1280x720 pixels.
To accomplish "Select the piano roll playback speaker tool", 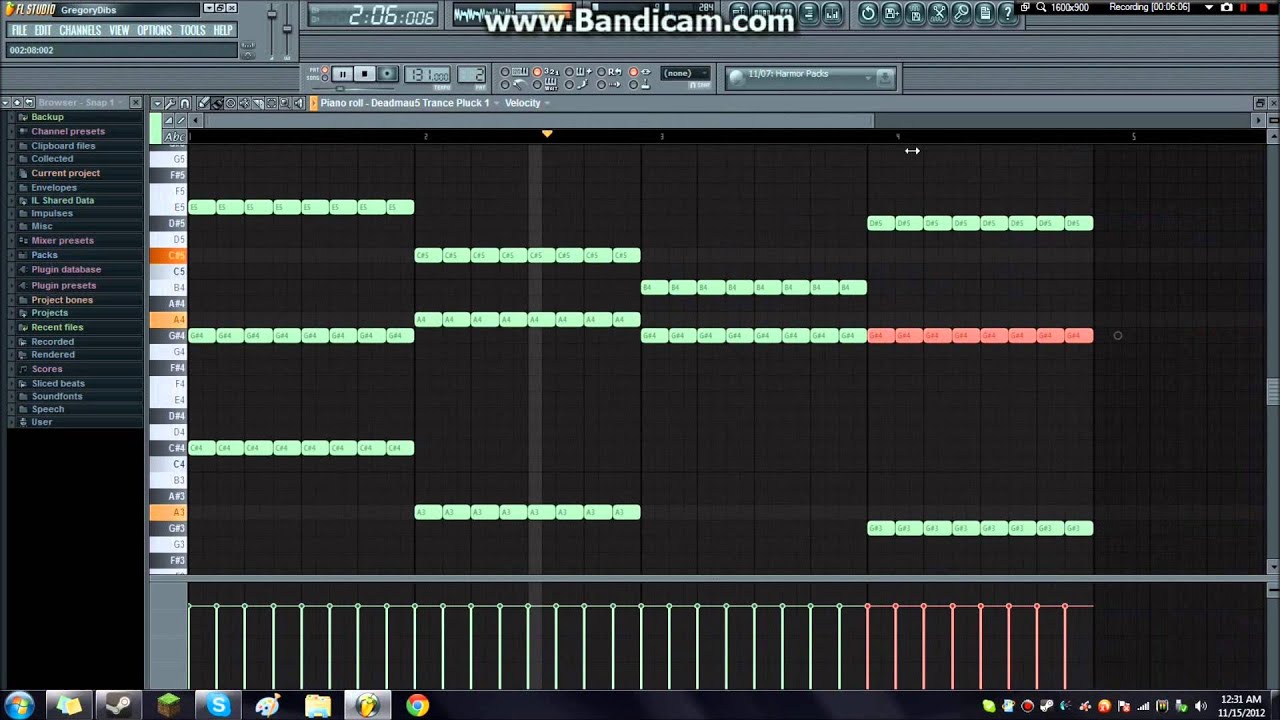I will [x=298, y=103].
